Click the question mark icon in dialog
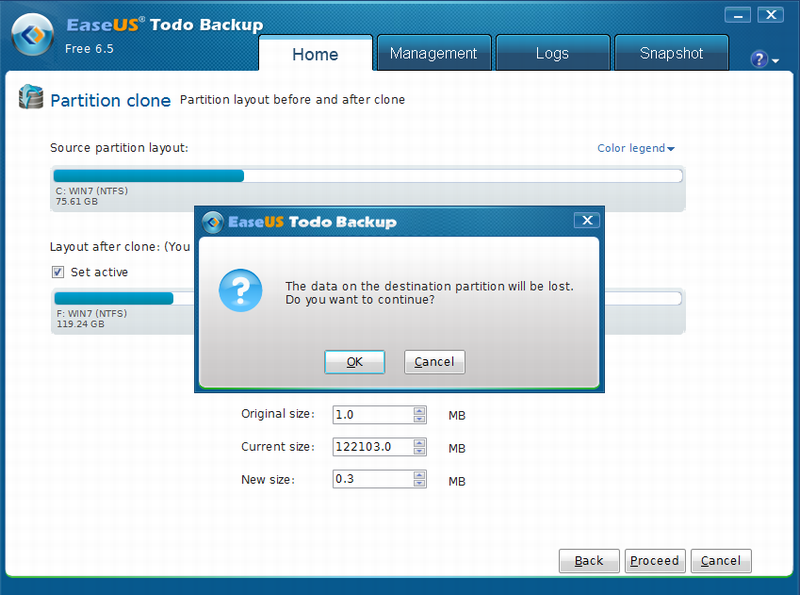Viewport: 800px width, 595px height. pos(240,290)
